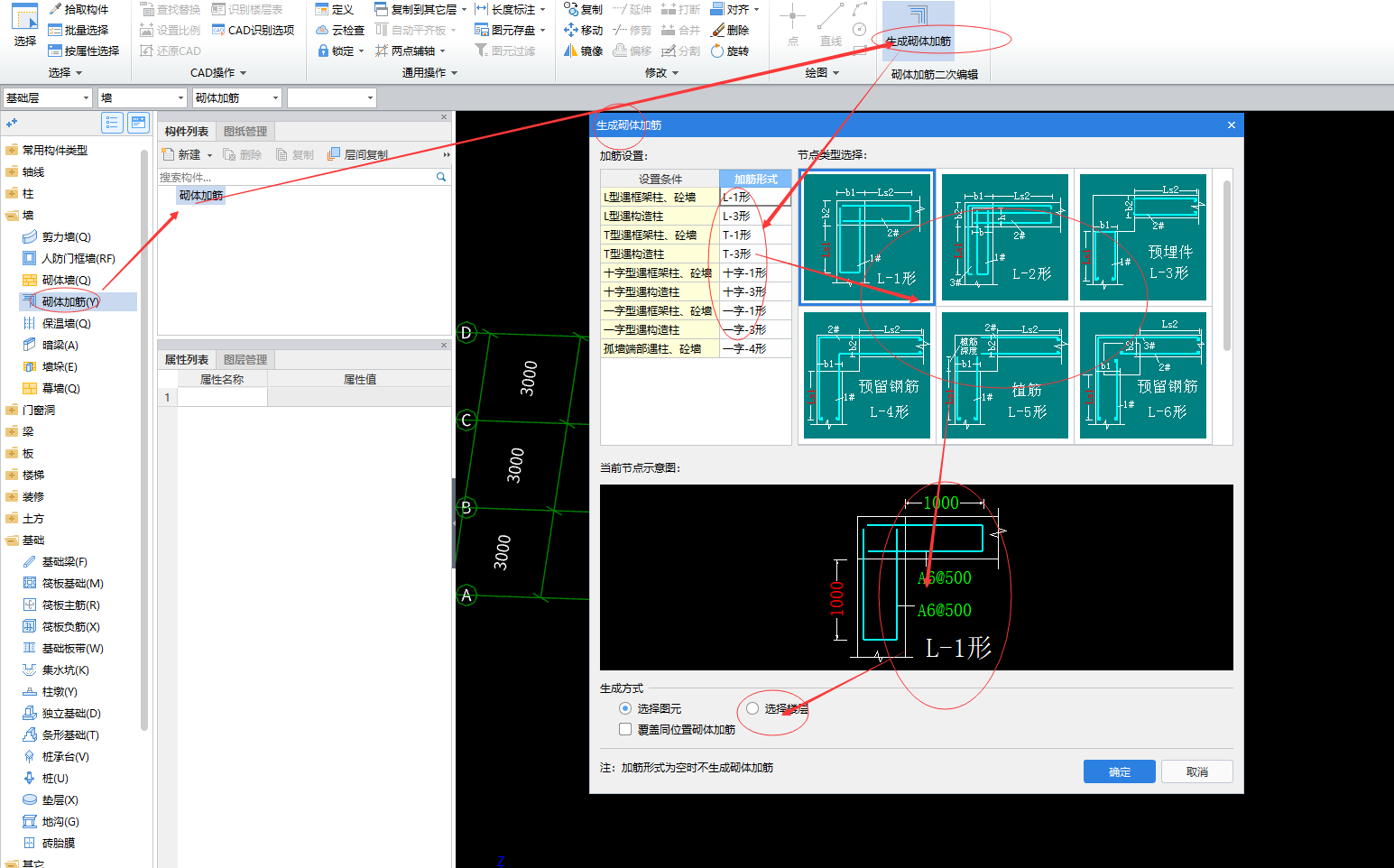The image size is (1394, 868).
Task: Choose the 按属性选择 tool
Action: 84,51
